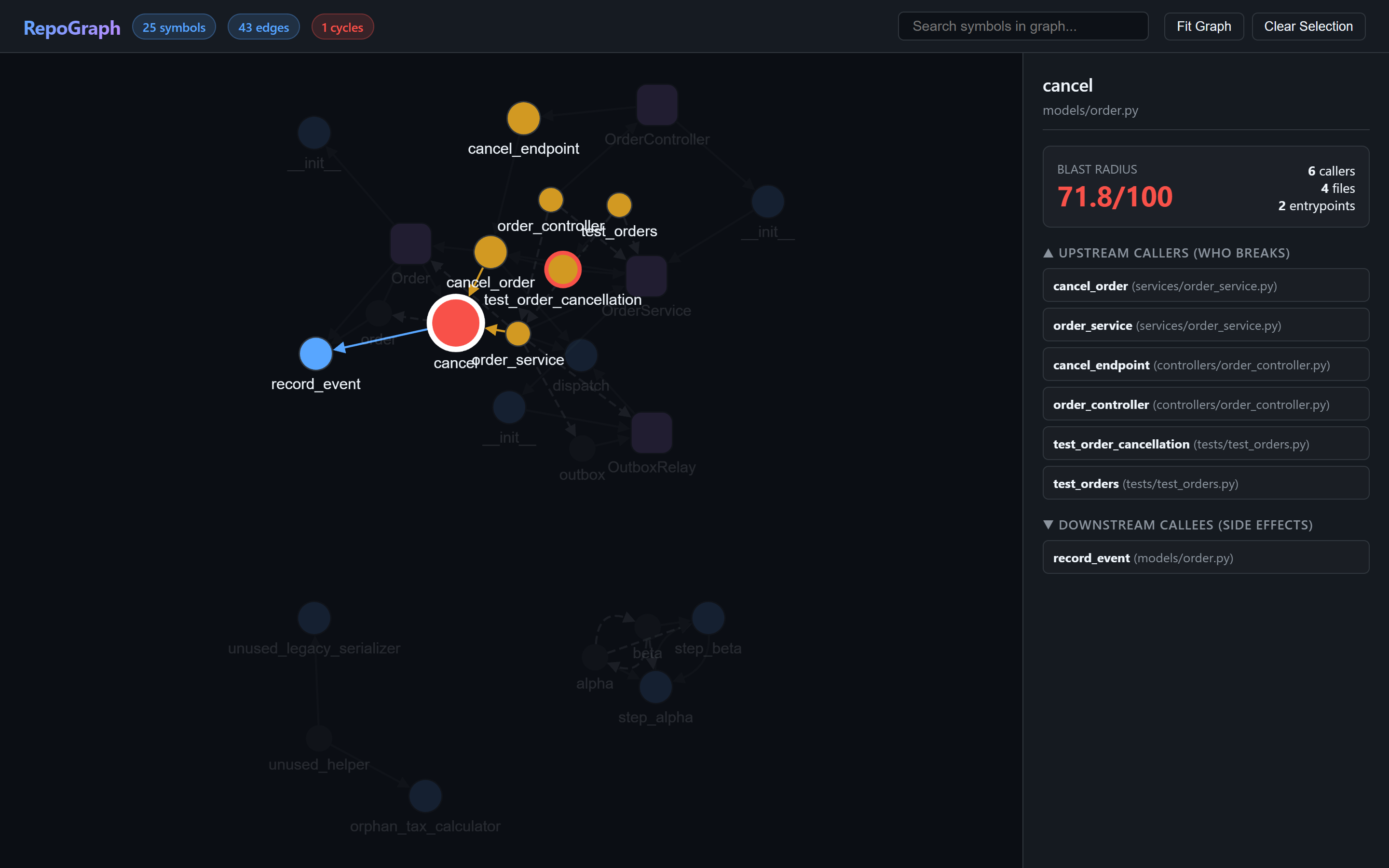Click the dimmed outbox node
1389x868 pixels.
point(582,448)
